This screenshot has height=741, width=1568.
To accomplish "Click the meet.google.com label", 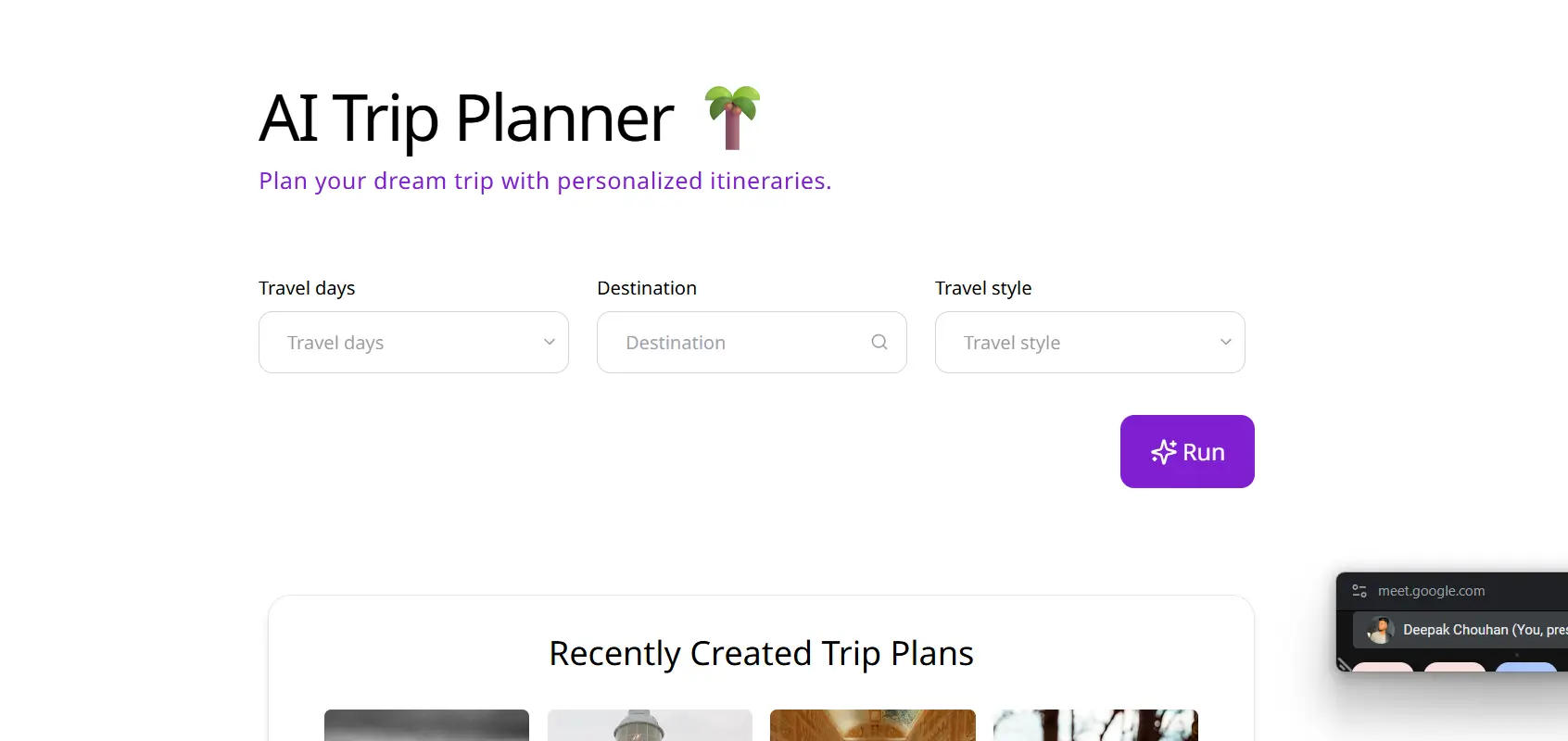I will (1433, 590).
